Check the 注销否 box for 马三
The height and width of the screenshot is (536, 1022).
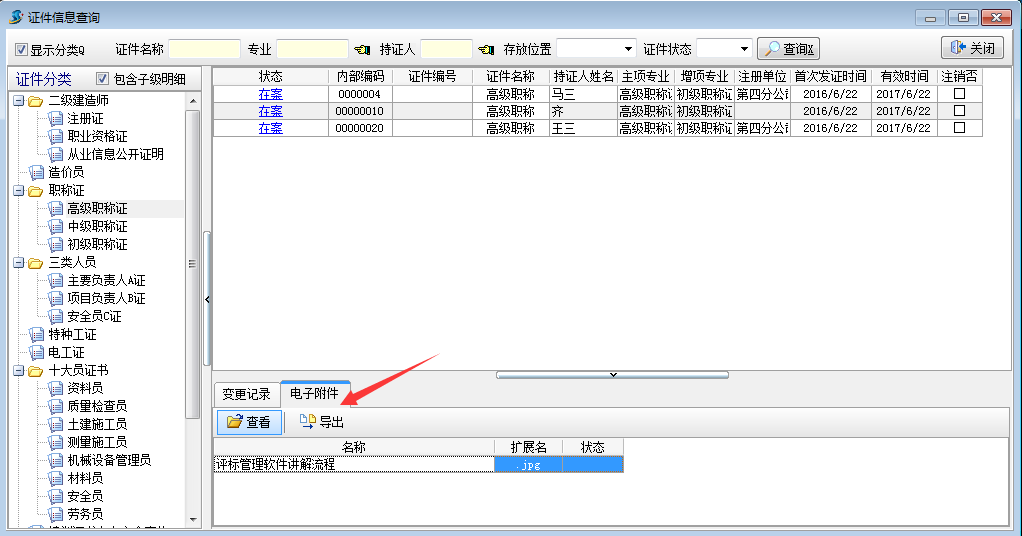pos(960,94)
